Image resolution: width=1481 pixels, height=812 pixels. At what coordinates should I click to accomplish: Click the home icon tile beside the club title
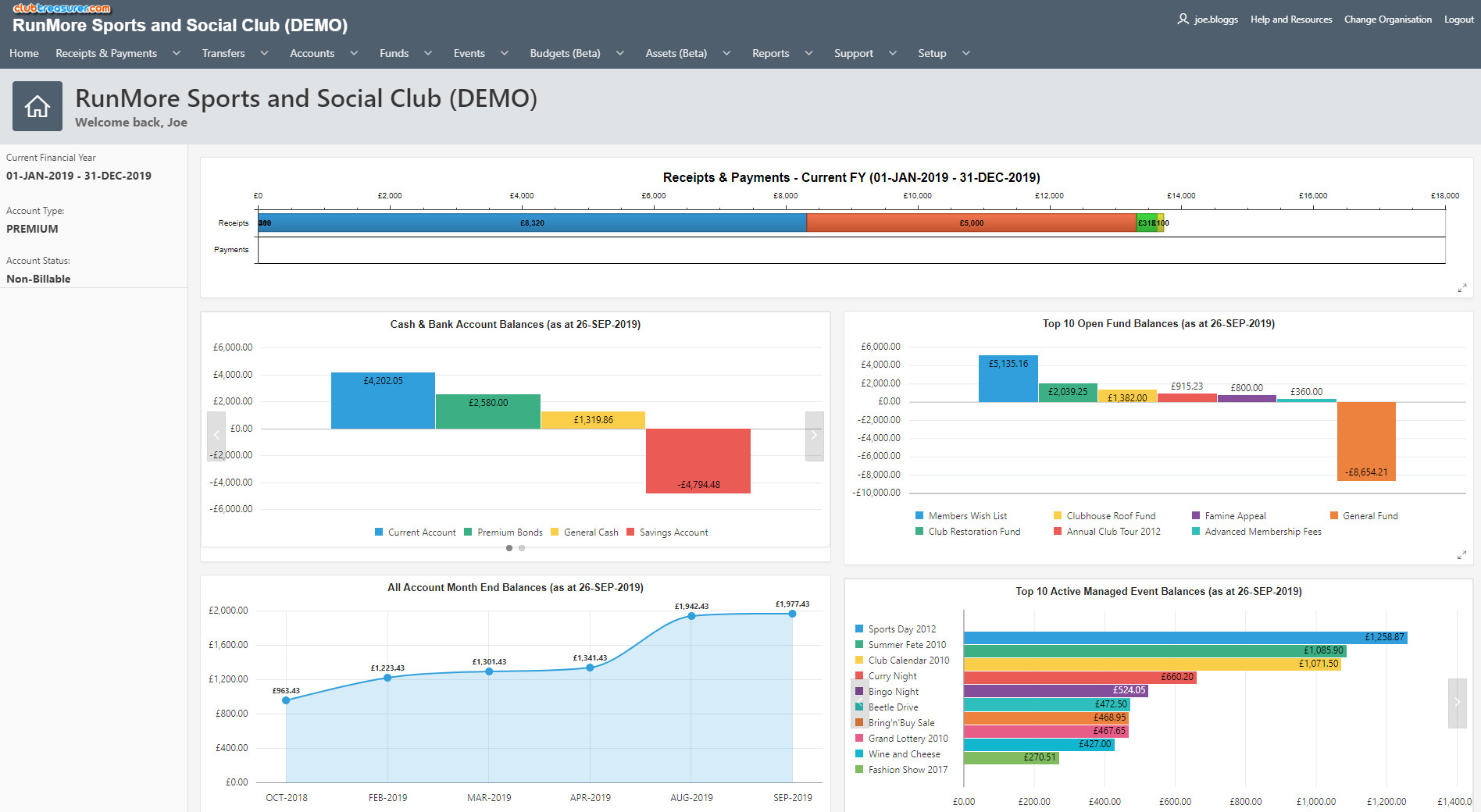[x=37, y=106]
